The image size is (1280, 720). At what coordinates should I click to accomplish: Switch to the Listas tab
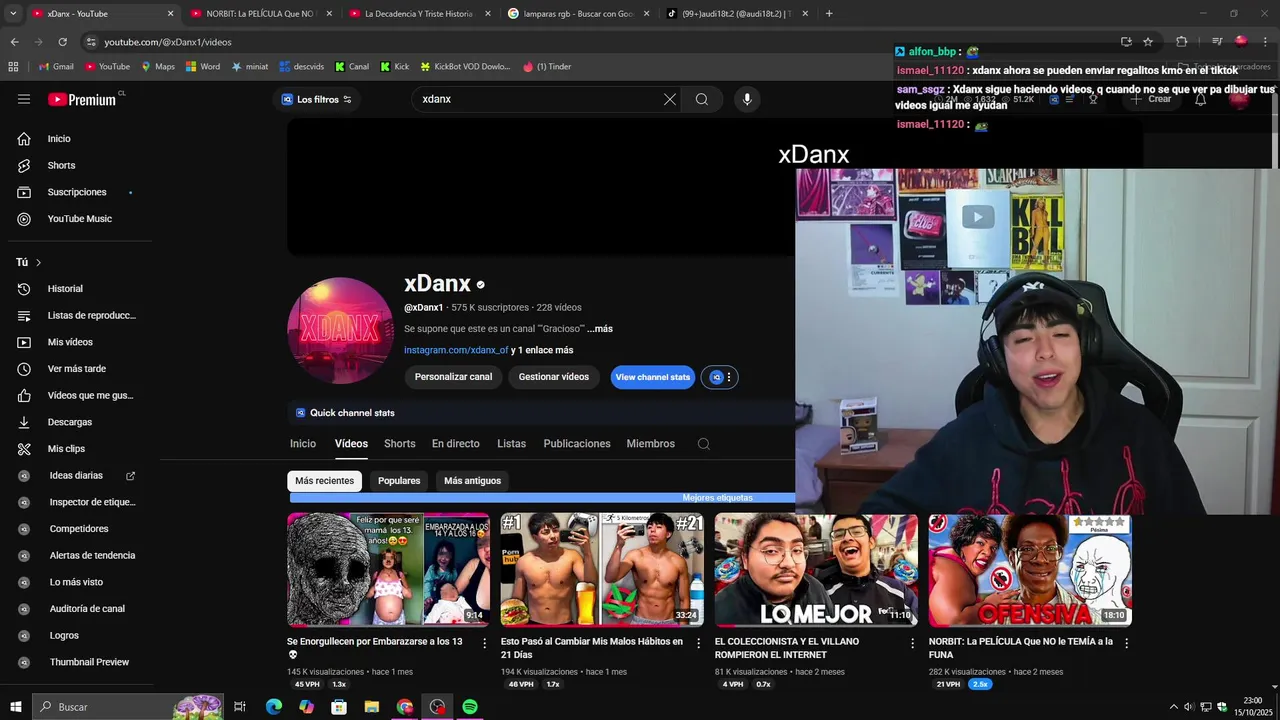pos(512,444)
